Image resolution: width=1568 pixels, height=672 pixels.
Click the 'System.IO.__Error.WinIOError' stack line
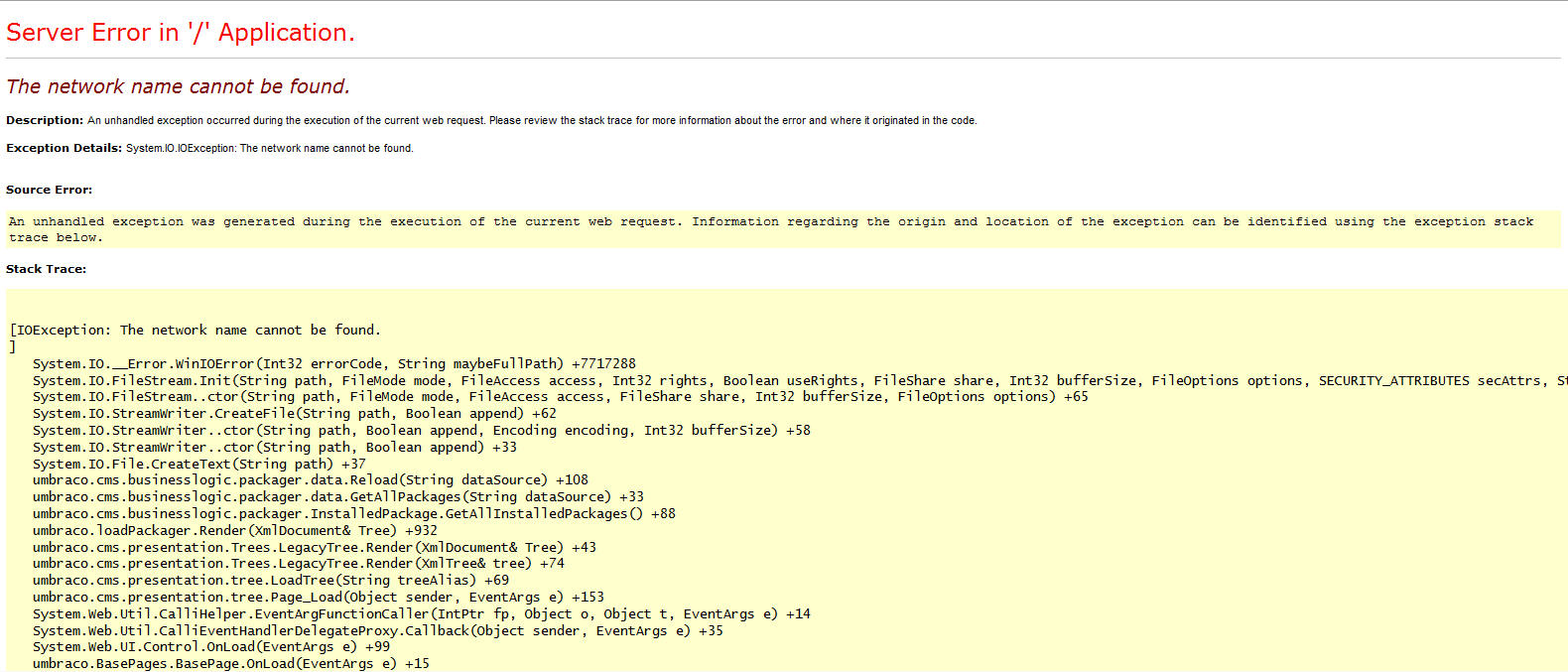click(333, 364)
